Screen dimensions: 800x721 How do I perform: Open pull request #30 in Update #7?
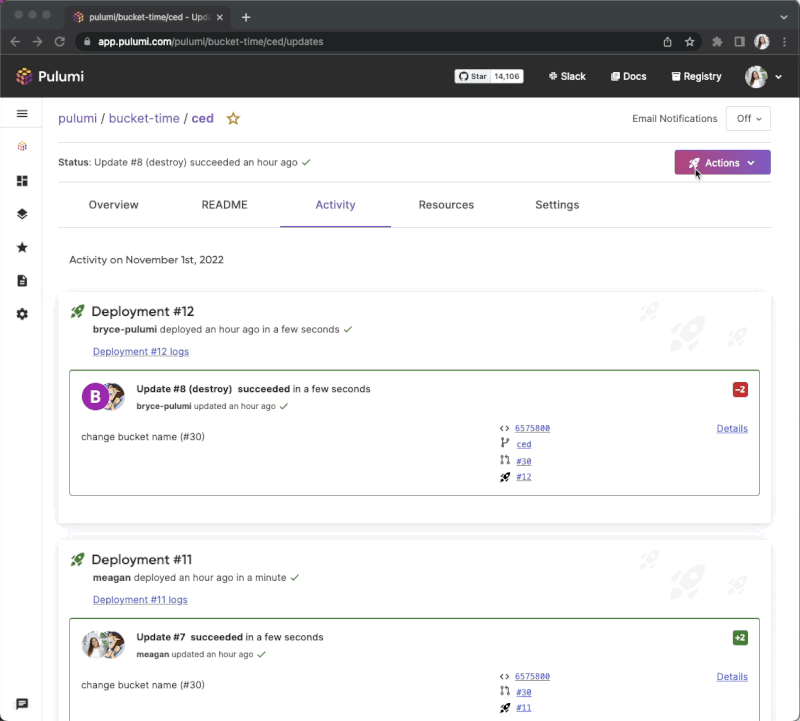click(523, 692)
